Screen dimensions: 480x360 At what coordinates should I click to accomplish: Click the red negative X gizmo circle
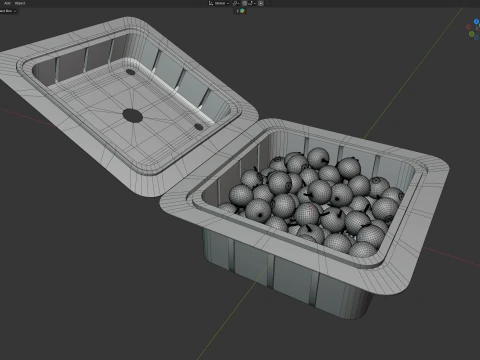pos(468,27)
